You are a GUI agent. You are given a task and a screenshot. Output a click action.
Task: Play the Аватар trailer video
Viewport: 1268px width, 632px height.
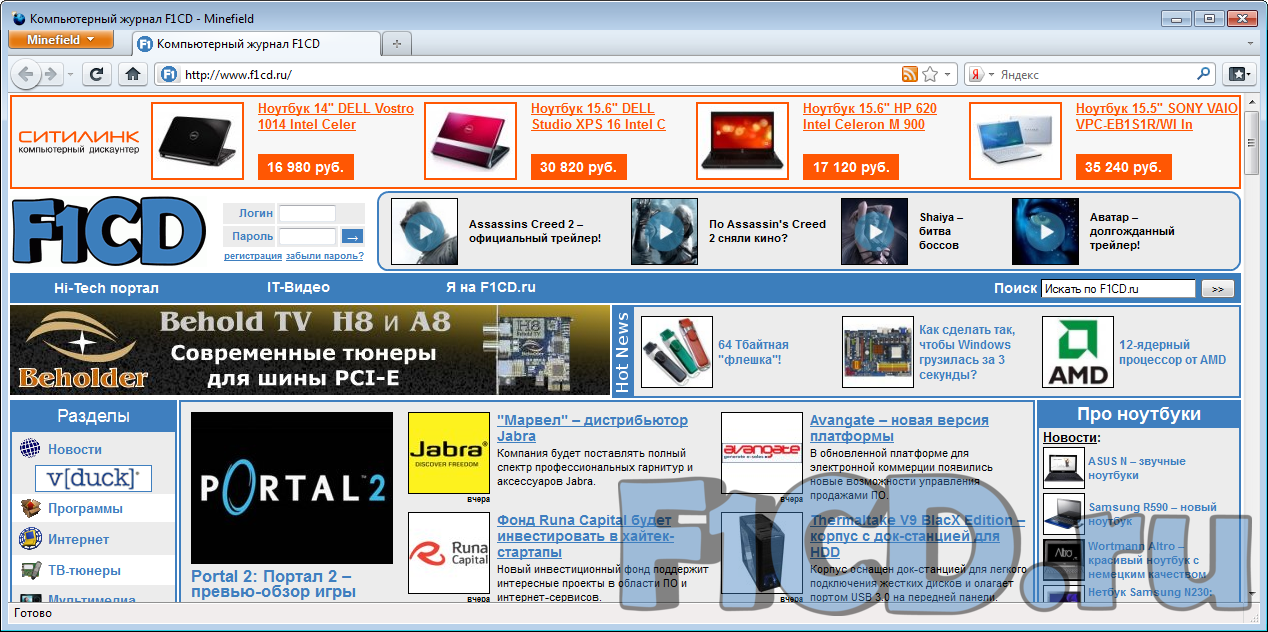click(1045, 231)
